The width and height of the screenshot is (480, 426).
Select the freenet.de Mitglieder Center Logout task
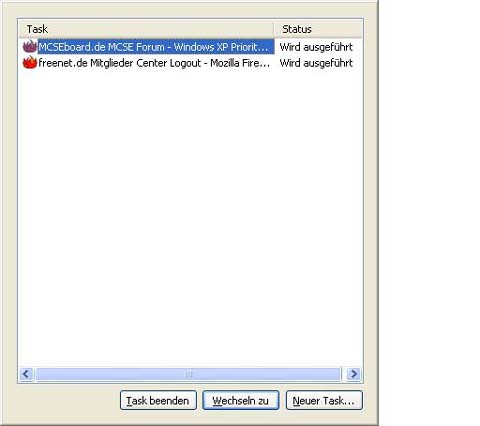(154, 63)
